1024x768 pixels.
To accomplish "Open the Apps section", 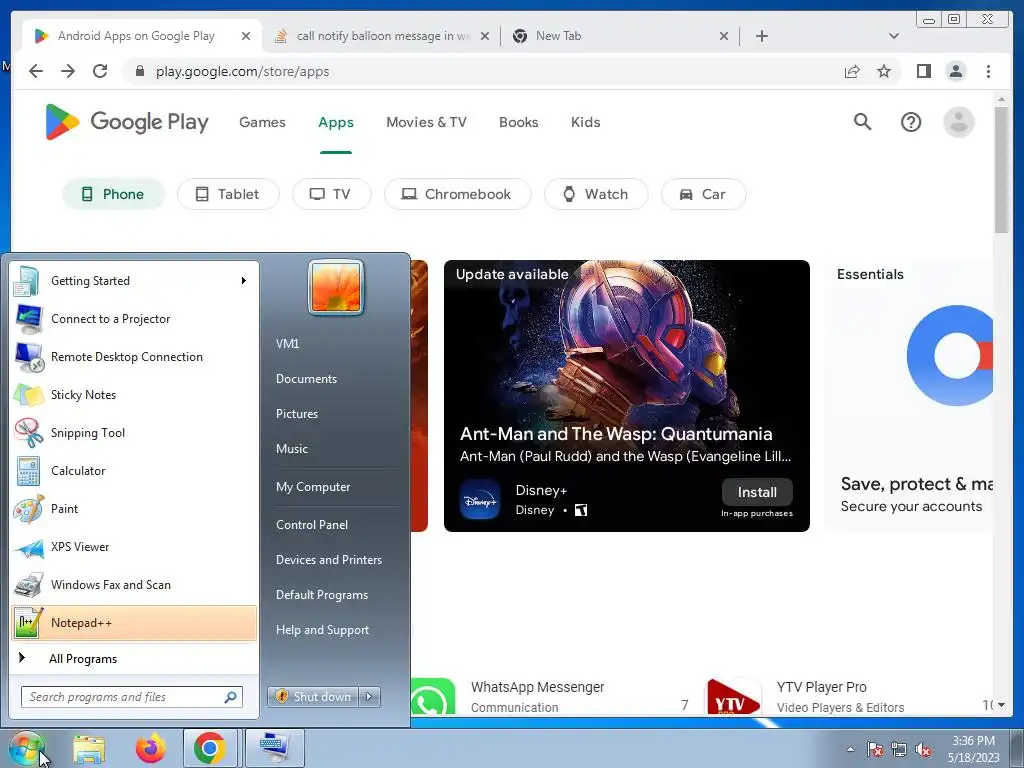I will coord(336,122).
